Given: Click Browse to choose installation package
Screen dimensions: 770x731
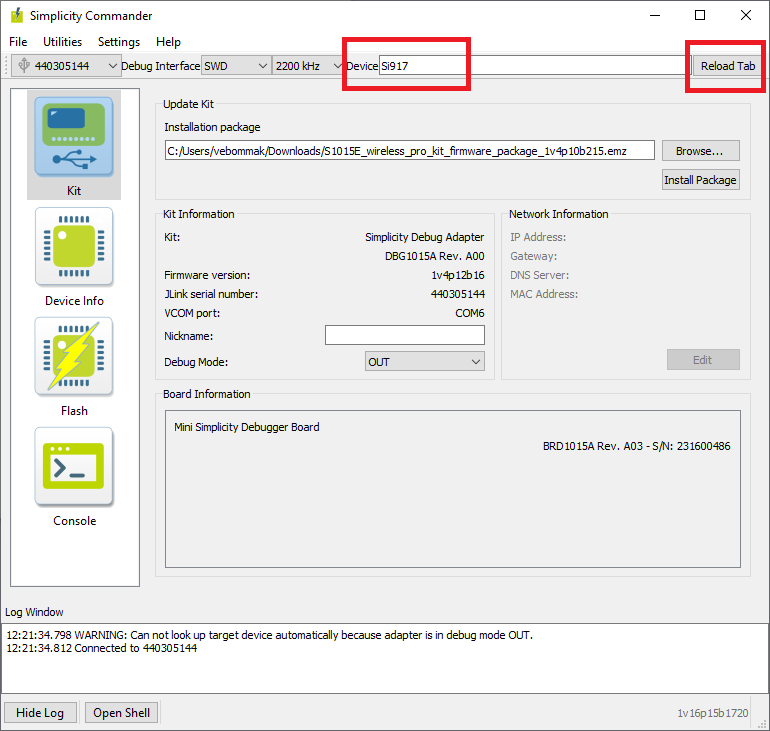Looking at the screenshot, I should click(700, 151).
